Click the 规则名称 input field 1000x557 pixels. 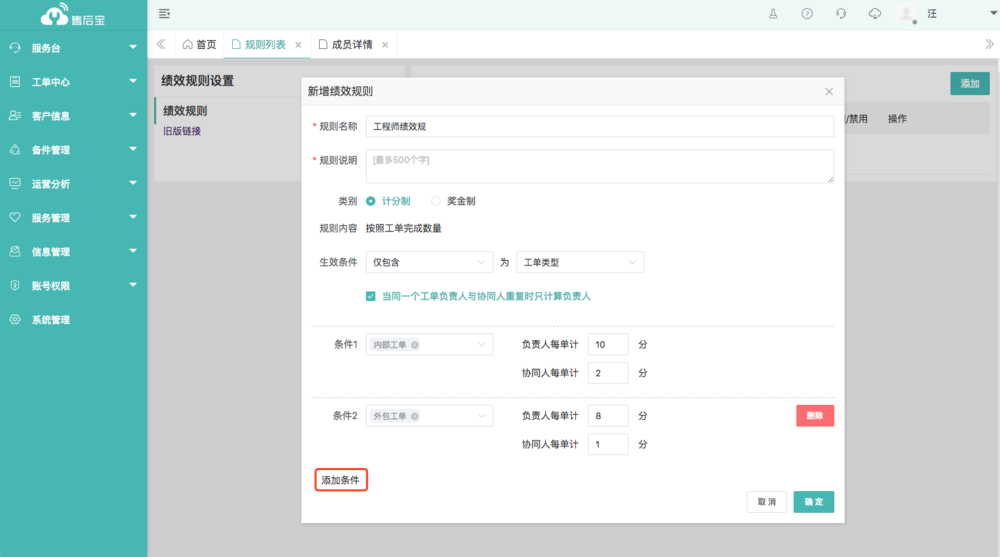(x=599, y=126)
